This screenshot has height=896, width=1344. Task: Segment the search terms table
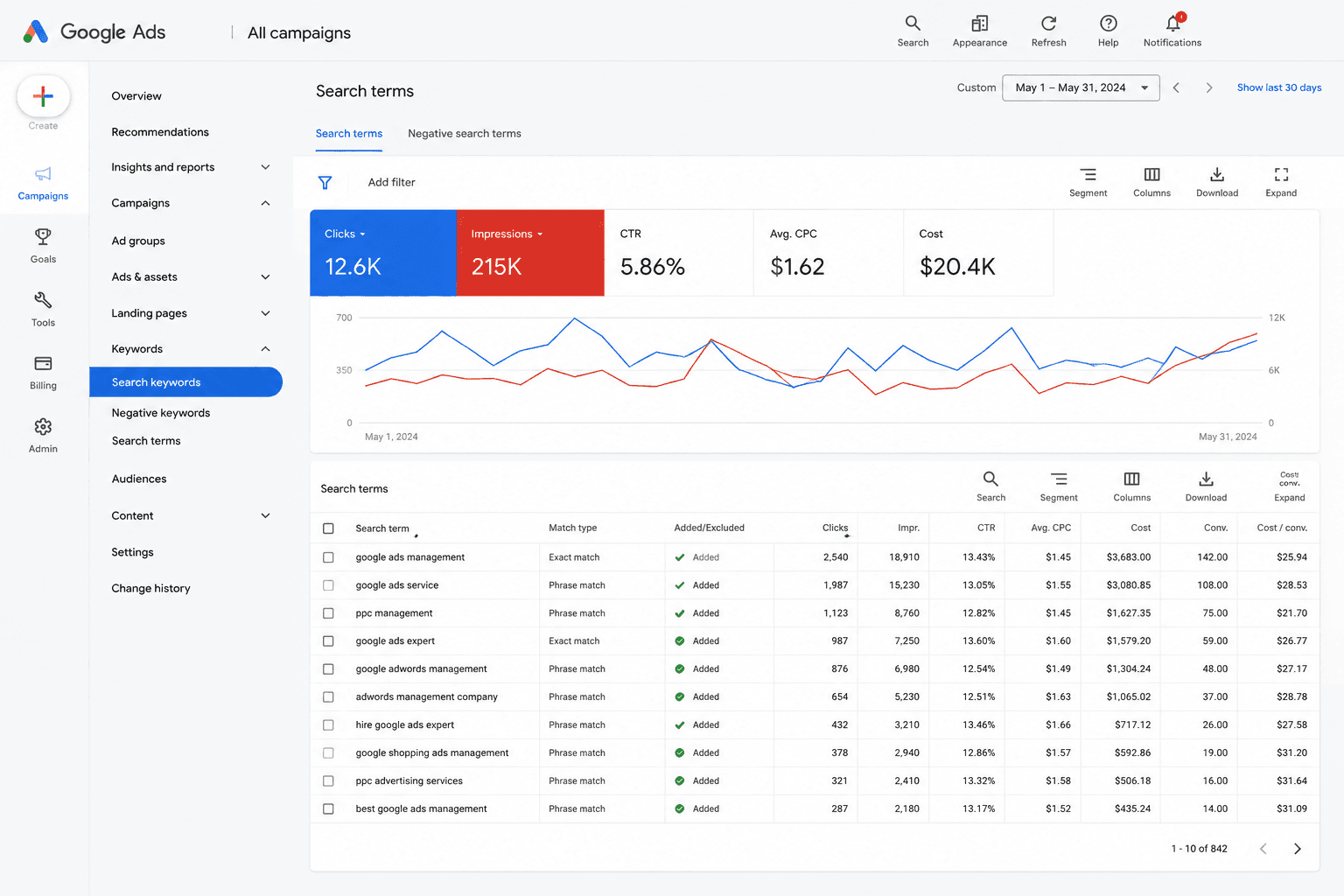click(1059, 486)
